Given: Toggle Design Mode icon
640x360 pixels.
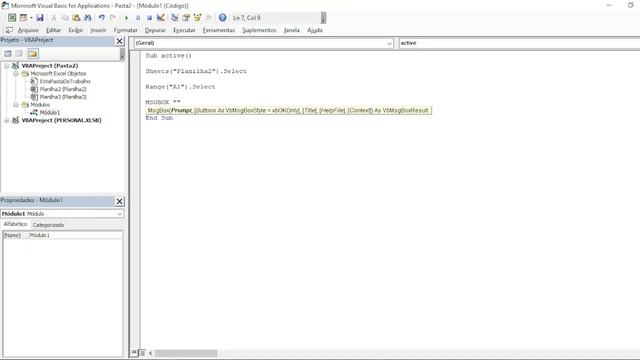Looking at the screenshot, I should point(161,18).
